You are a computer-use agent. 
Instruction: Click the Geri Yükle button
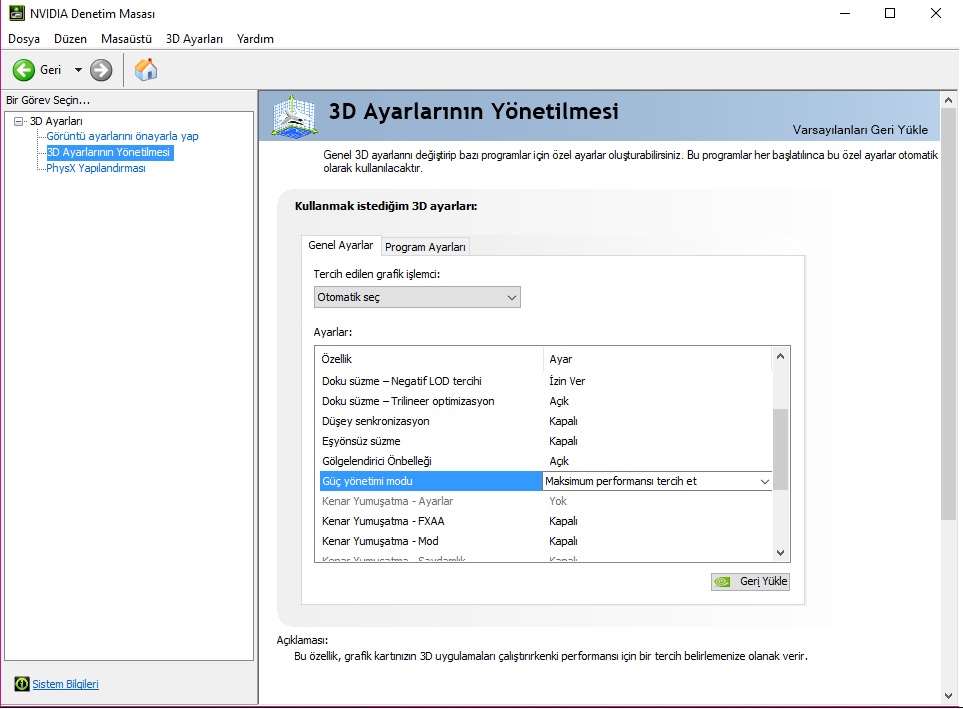tap(750, 581)
